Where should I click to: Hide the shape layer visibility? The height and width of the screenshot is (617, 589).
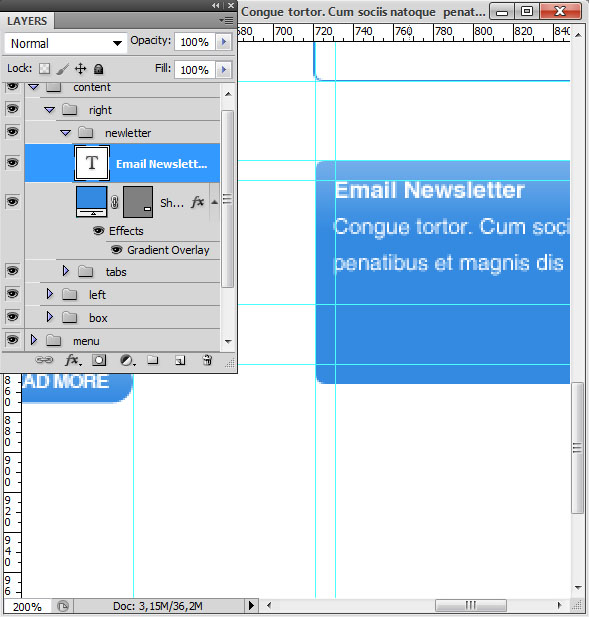[13, 201]
